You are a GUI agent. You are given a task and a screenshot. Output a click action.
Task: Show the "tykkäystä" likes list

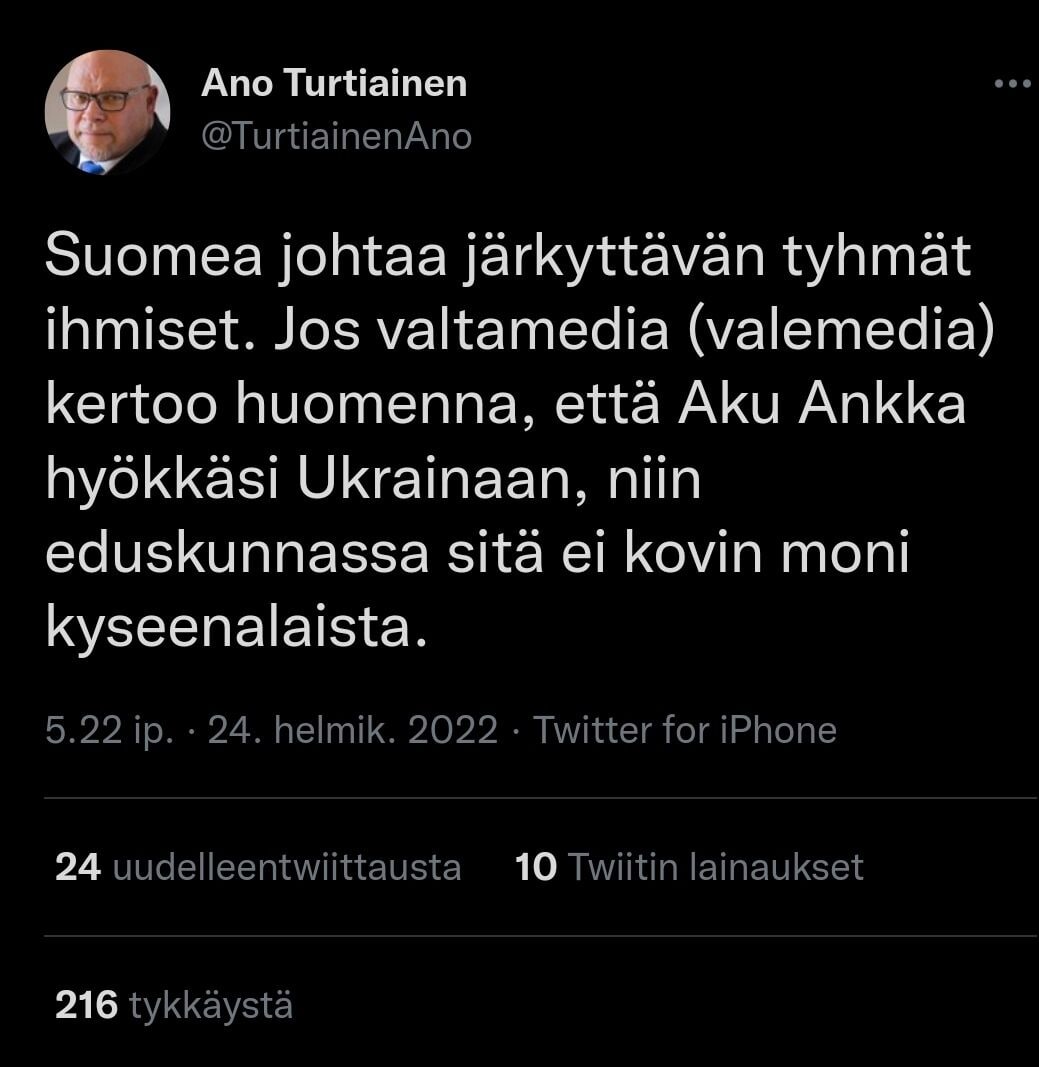211,1005
